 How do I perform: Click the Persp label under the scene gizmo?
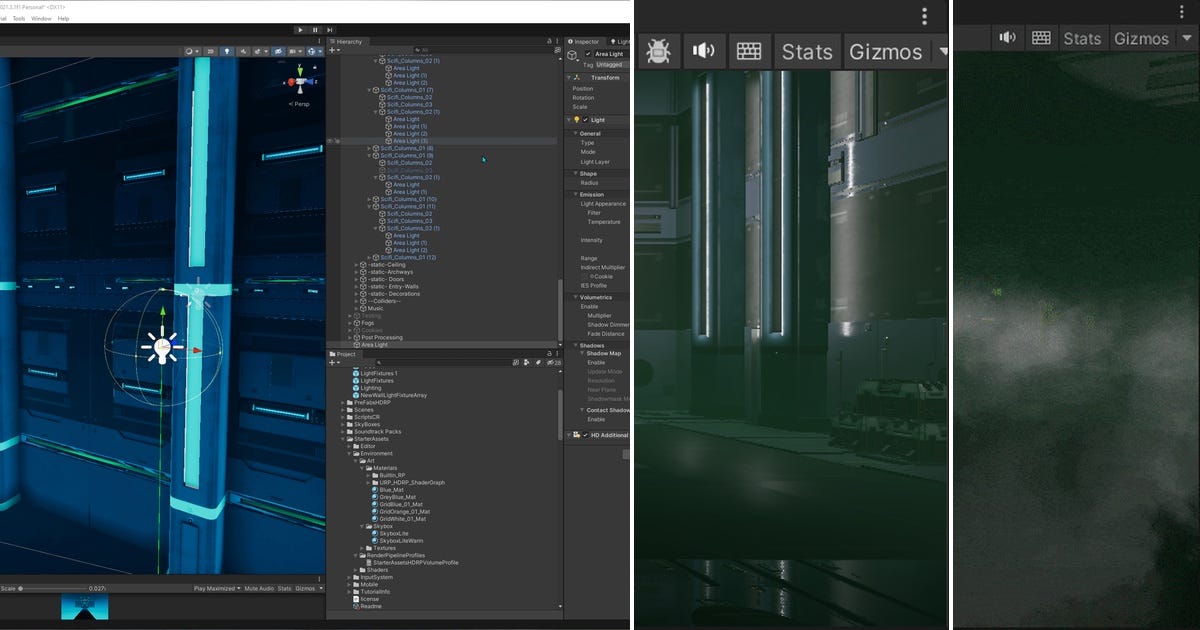point(300,103)
